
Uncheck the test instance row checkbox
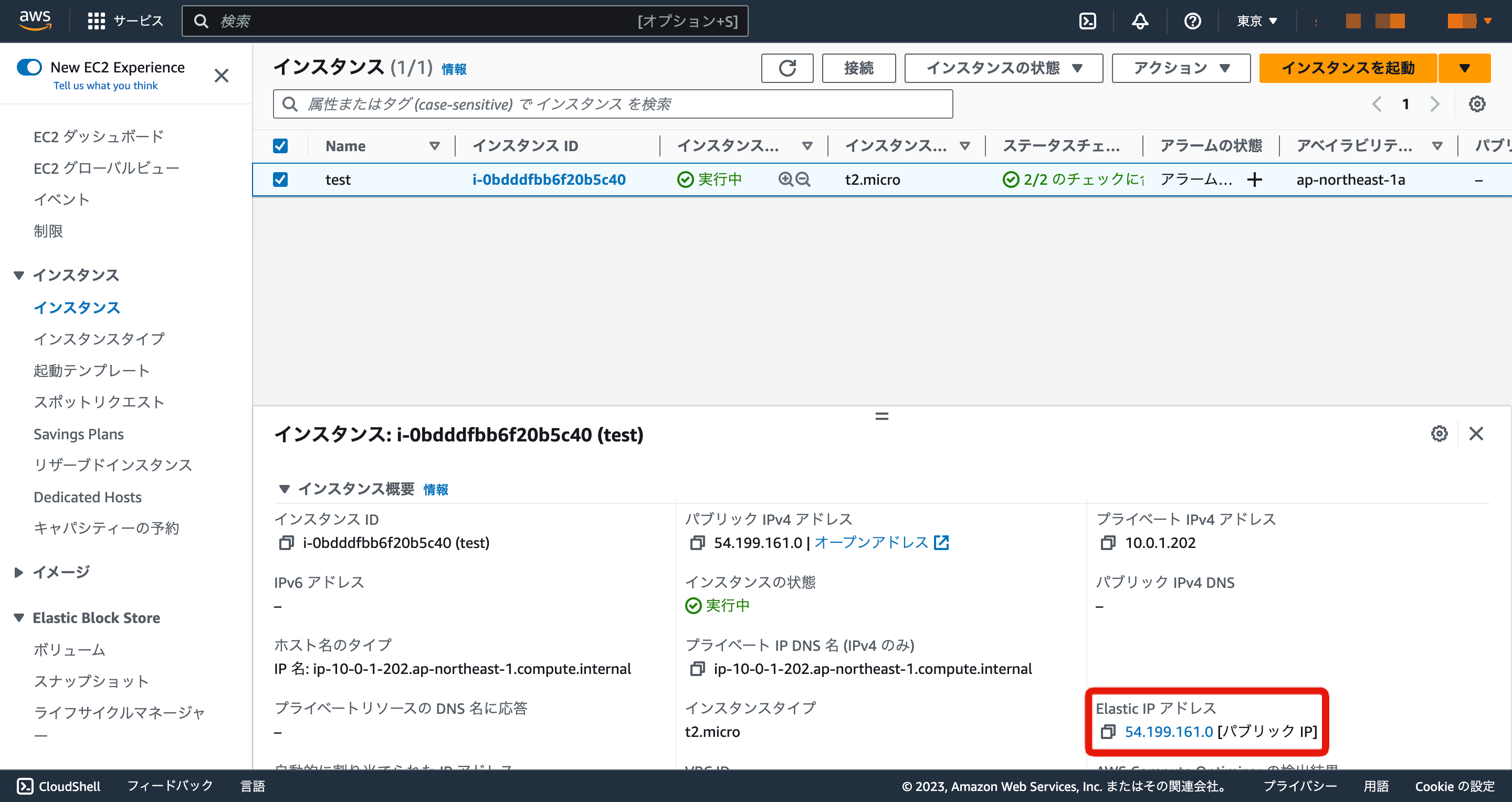pos(280,180)
